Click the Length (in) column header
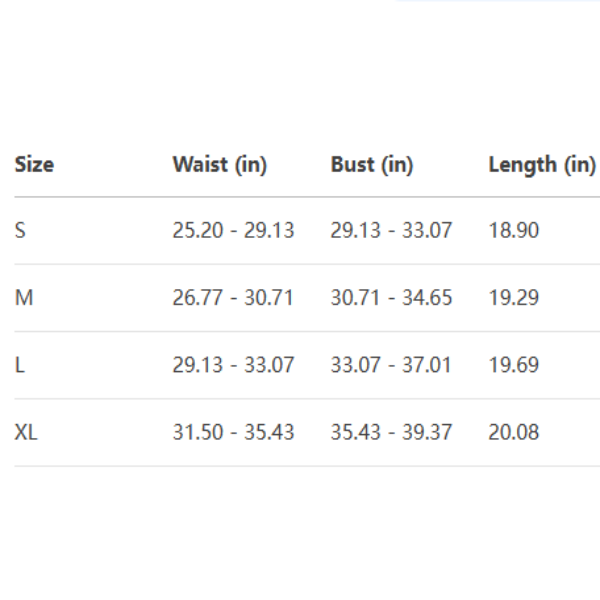 pos(541,165)
